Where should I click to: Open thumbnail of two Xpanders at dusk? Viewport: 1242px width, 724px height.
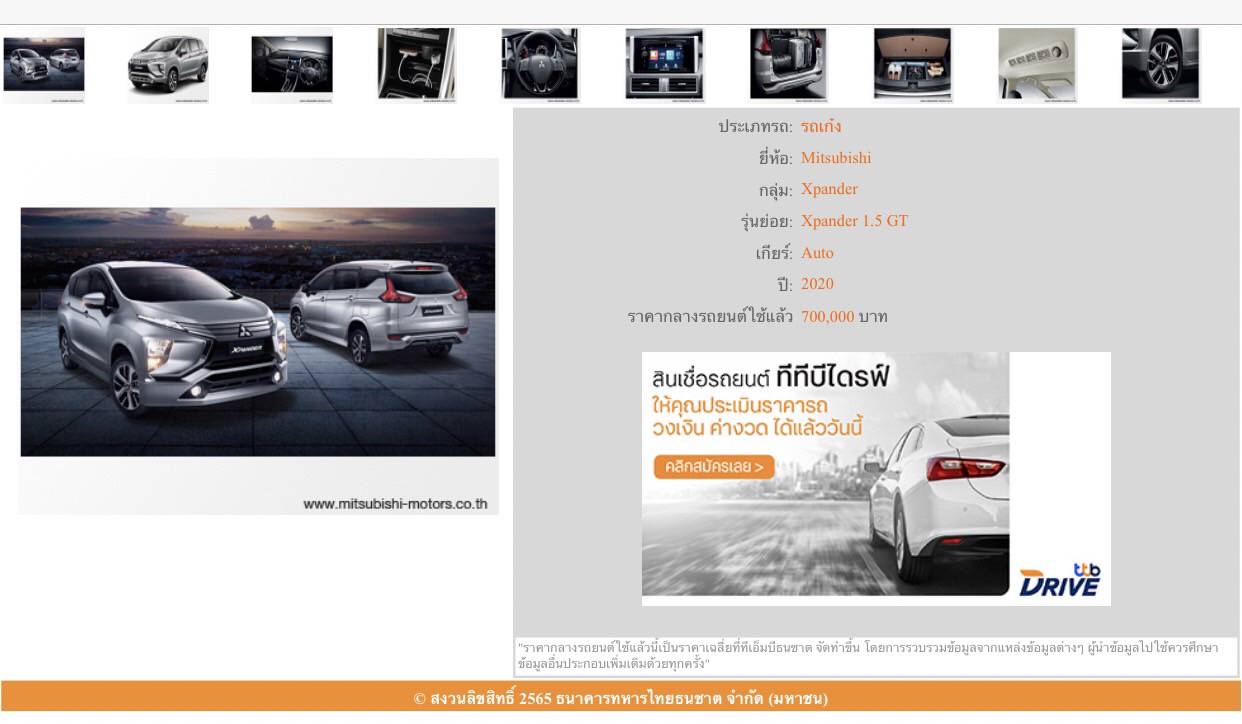point(43,65)
